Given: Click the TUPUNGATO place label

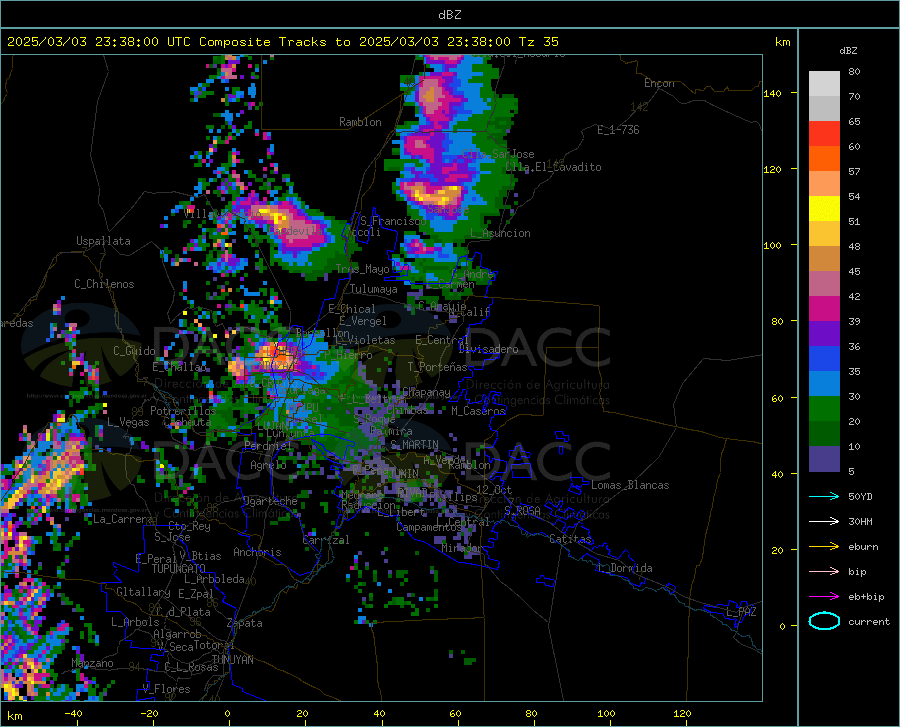Looking at the screenshot, I should [179, 569].
